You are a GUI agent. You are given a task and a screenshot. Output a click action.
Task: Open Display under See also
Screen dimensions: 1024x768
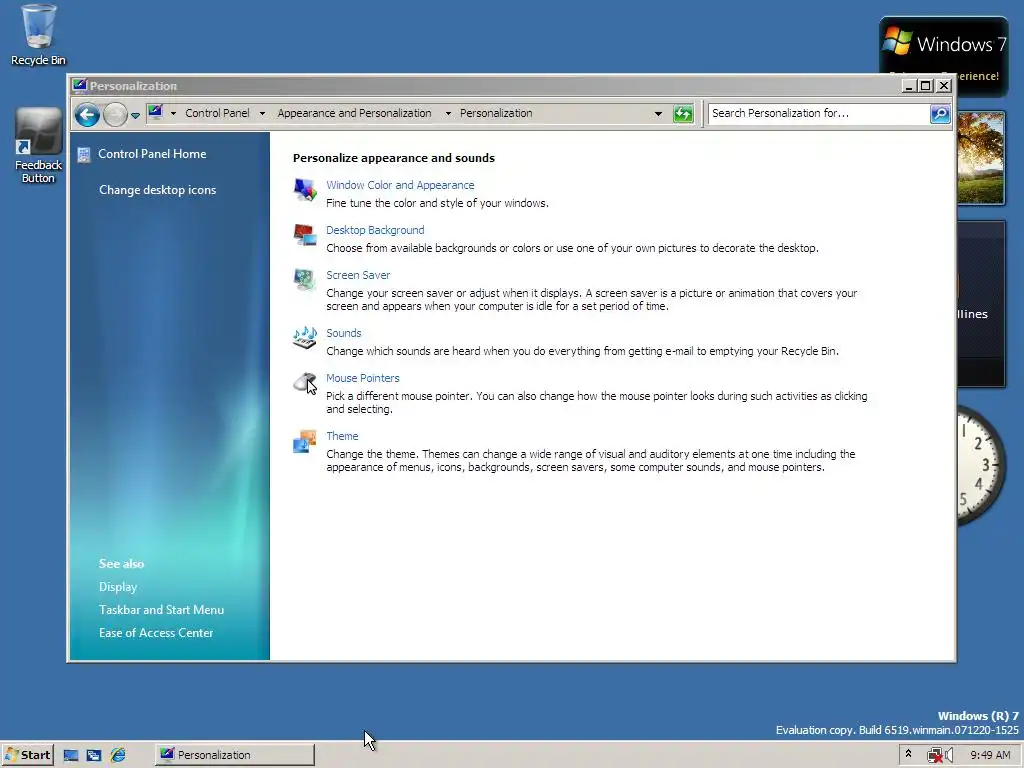(118, 586)
